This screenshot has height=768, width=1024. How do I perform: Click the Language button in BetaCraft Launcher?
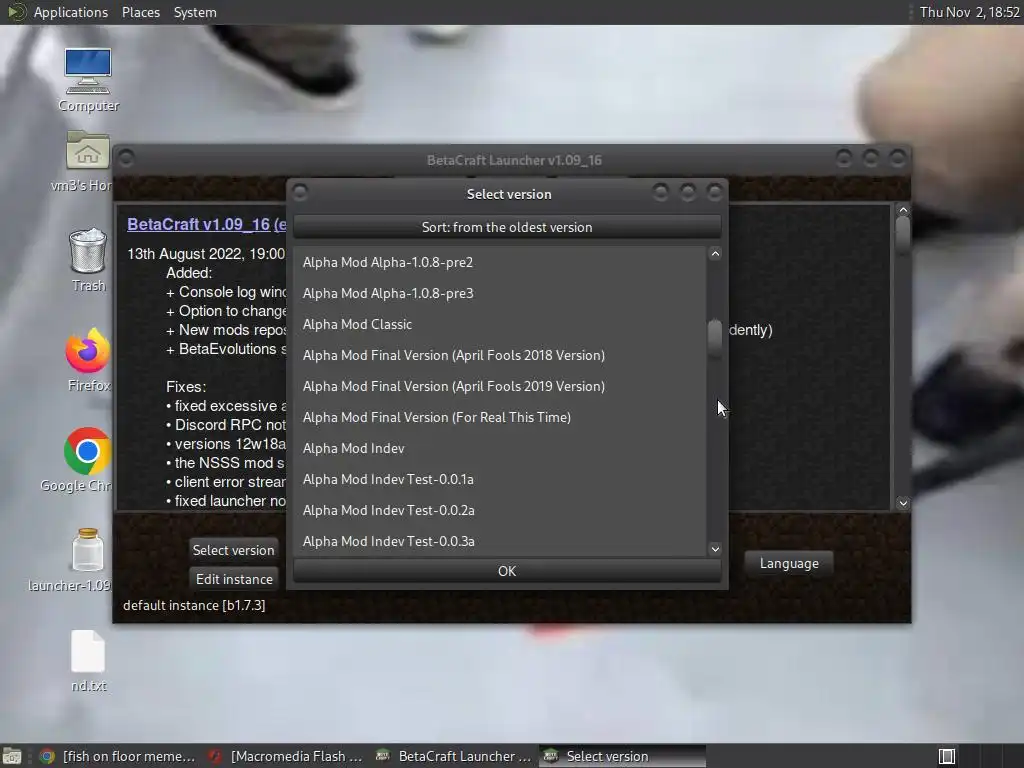(x=789, y=563)
